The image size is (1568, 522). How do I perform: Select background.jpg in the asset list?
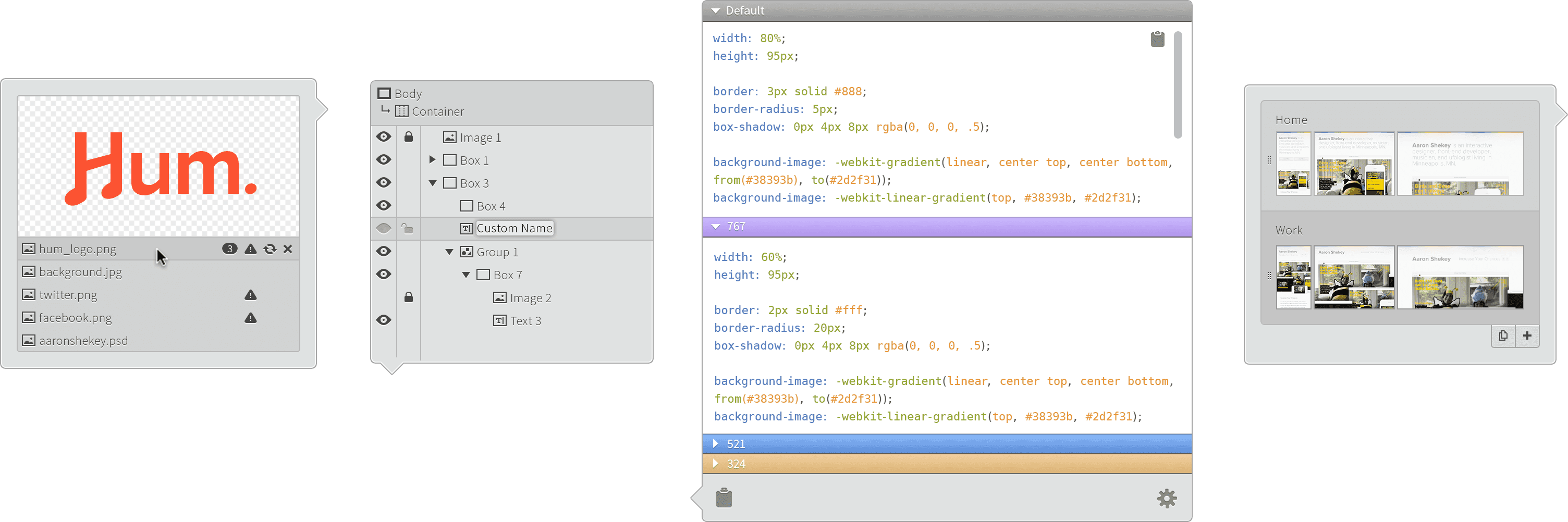coord(80,272)
